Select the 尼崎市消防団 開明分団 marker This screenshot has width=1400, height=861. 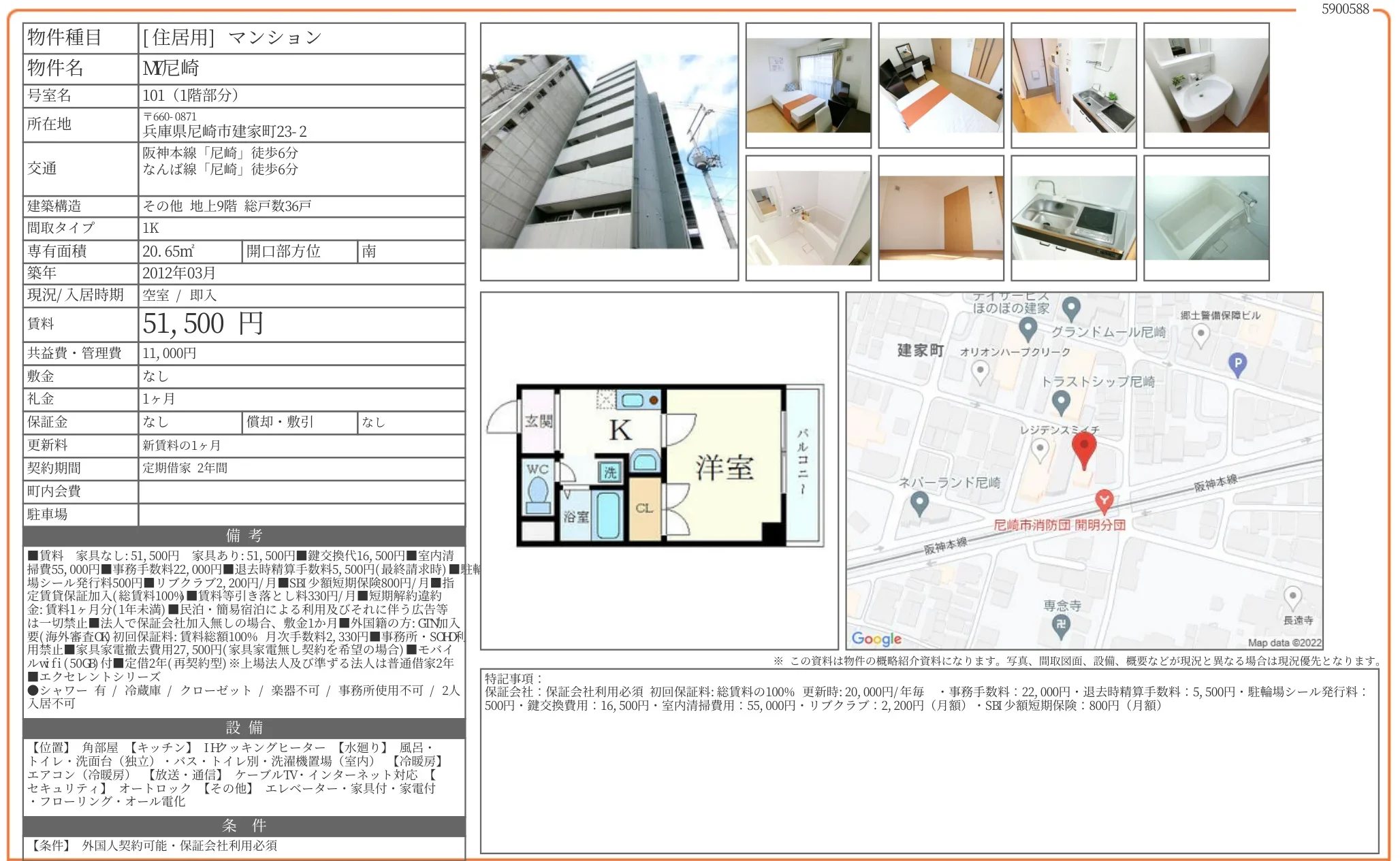1104,501
